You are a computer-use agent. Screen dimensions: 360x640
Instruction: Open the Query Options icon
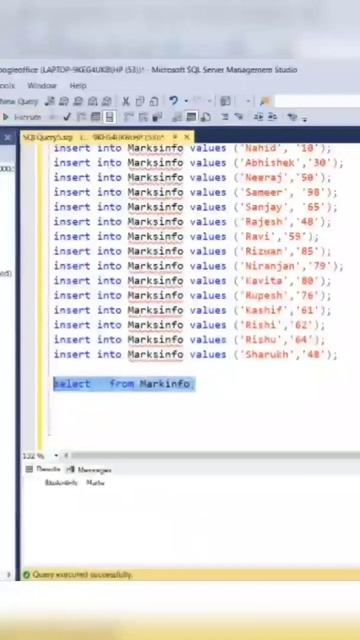tap(96, 118)
